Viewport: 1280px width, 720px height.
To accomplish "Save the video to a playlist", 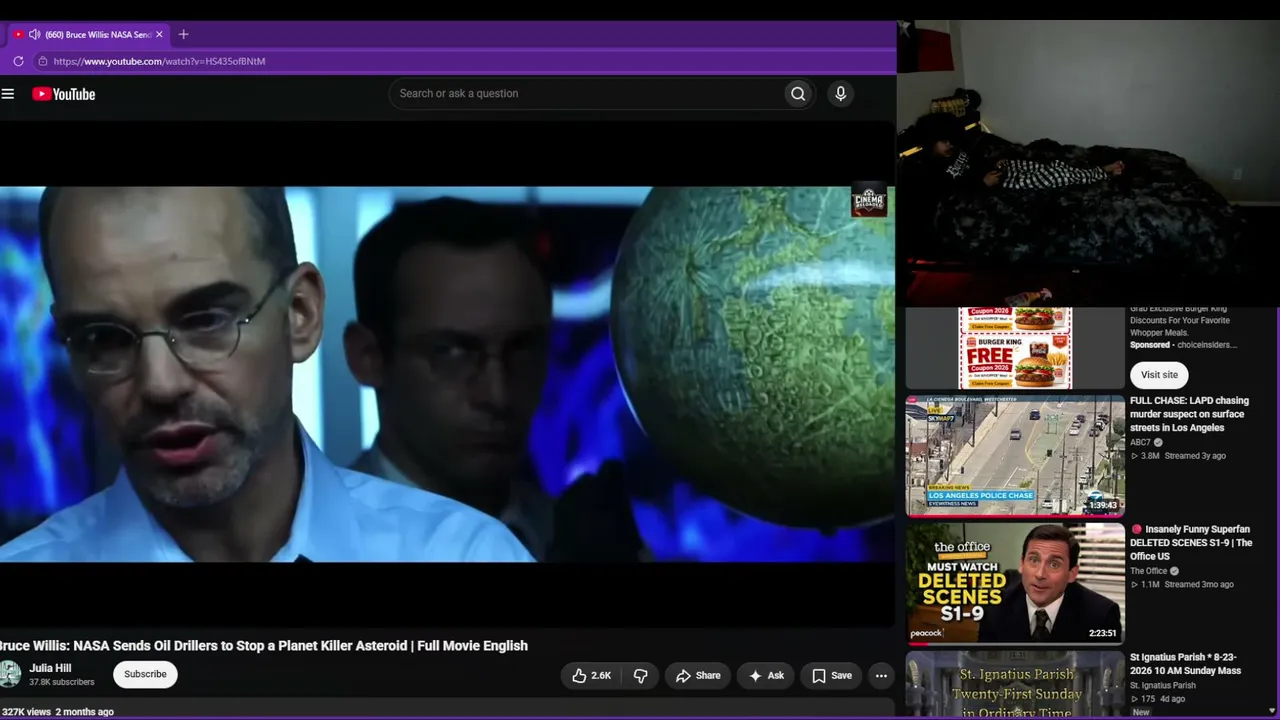I will (832, 676).
